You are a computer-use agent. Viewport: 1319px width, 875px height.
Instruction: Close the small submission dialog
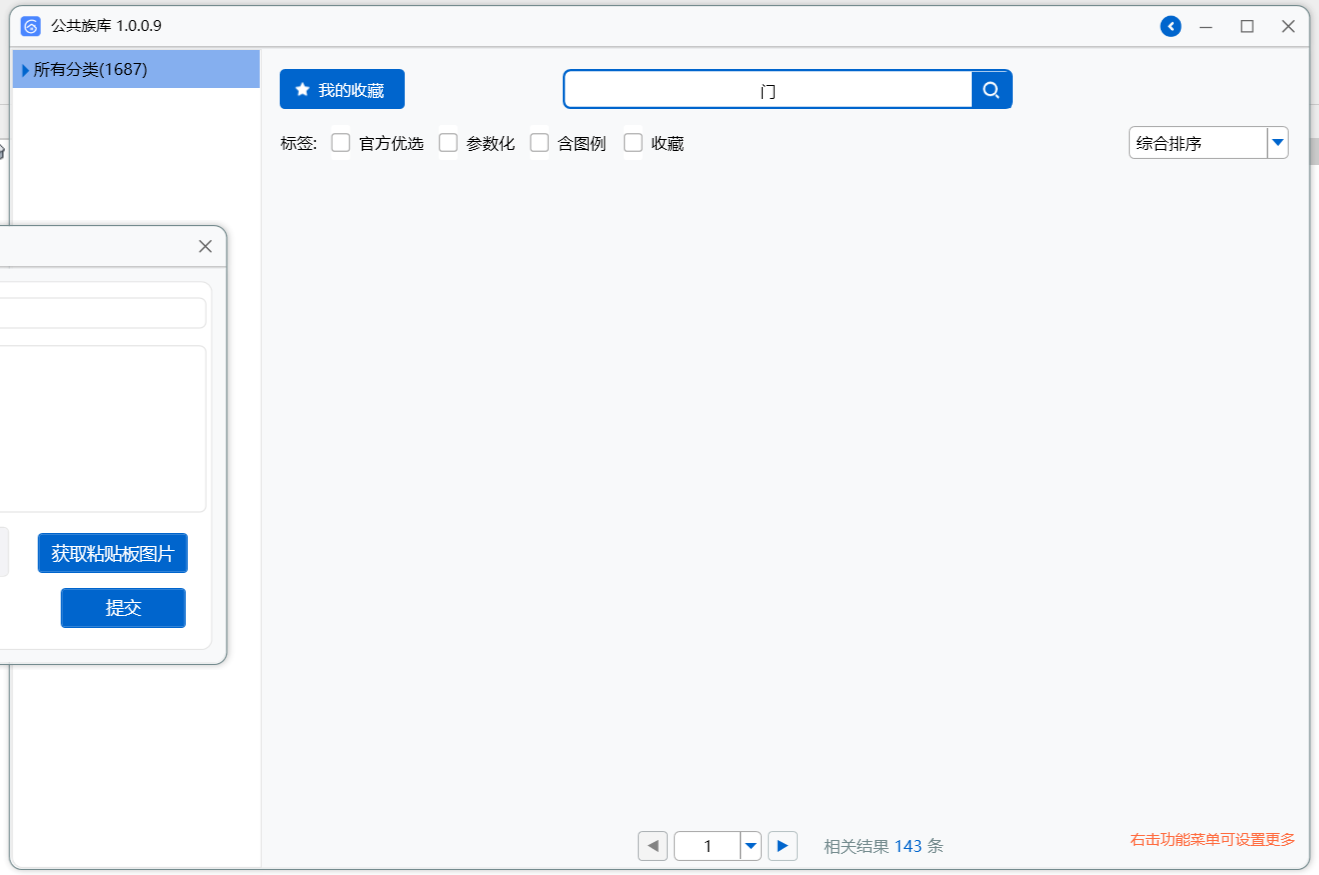[x=205, y=246]
